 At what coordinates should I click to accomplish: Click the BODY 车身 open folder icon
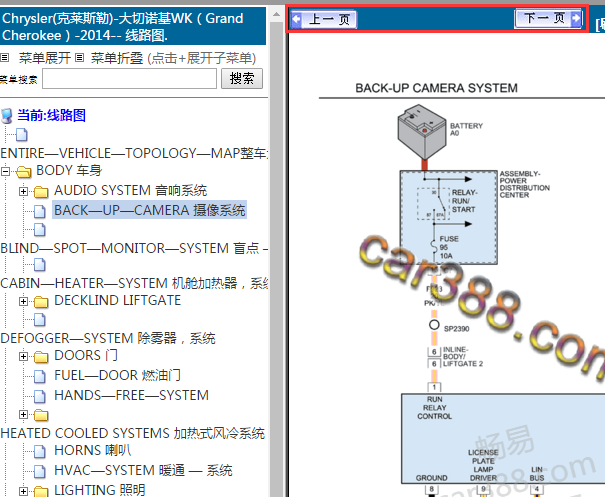click(x=24, y=171)
